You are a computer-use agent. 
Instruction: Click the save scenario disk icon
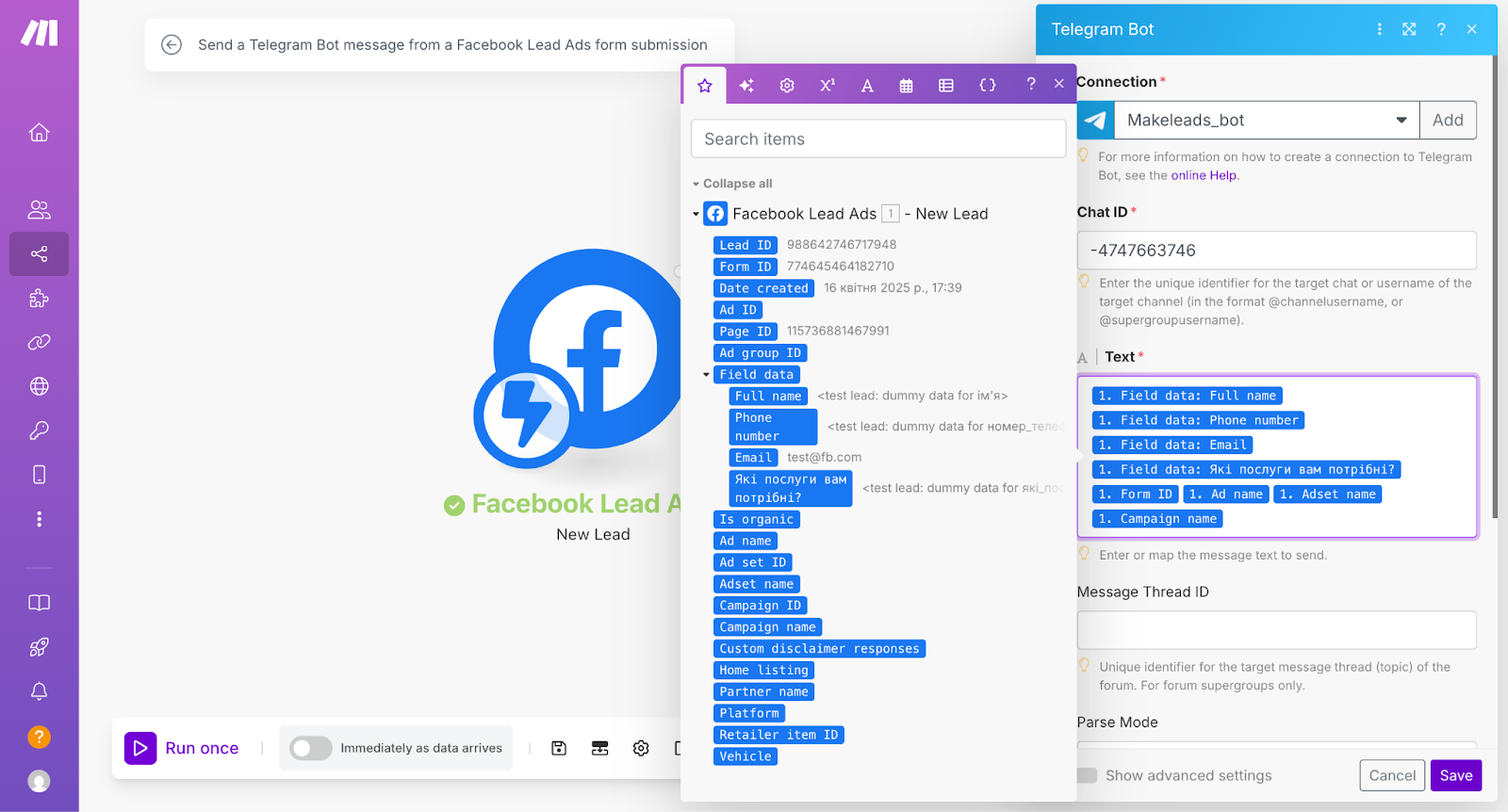pos(559,748)
